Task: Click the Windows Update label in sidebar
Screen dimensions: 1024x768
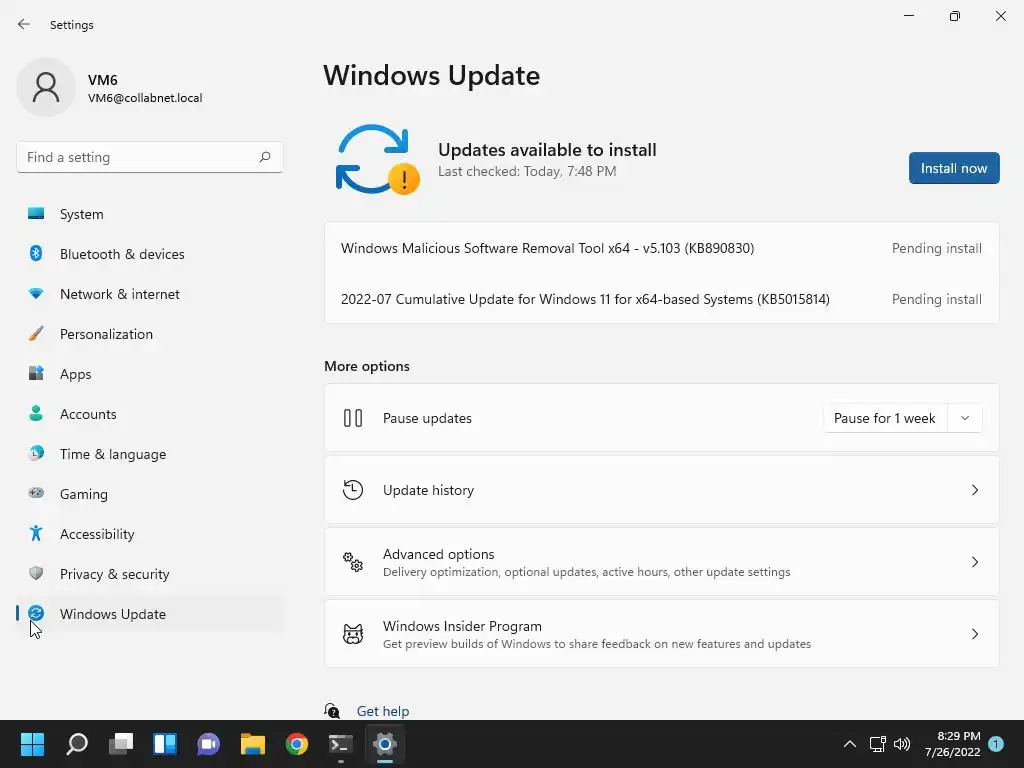Action: click(x=113, y=614)
